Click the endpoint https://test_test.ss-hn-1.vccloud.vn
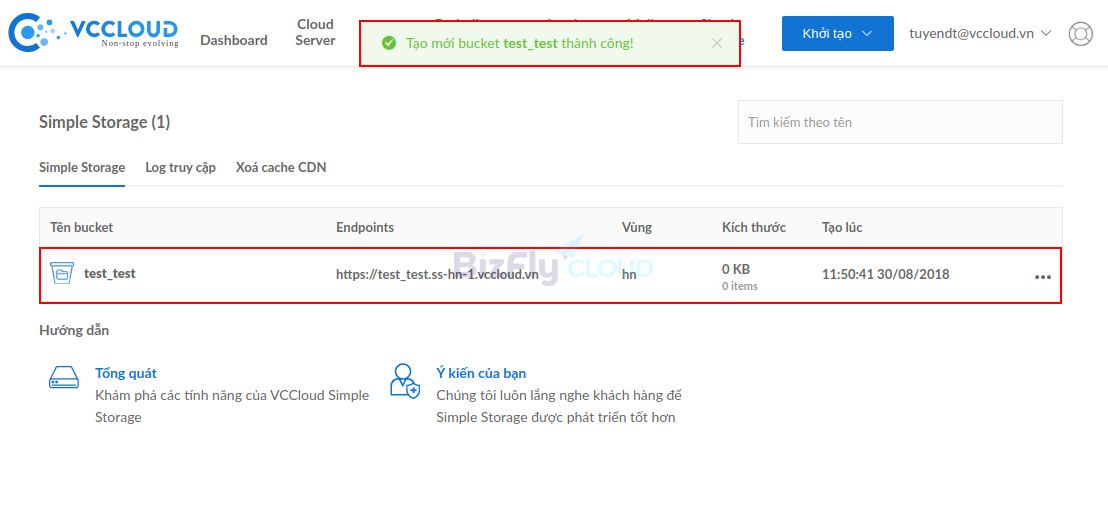 [x=437, y=275]
